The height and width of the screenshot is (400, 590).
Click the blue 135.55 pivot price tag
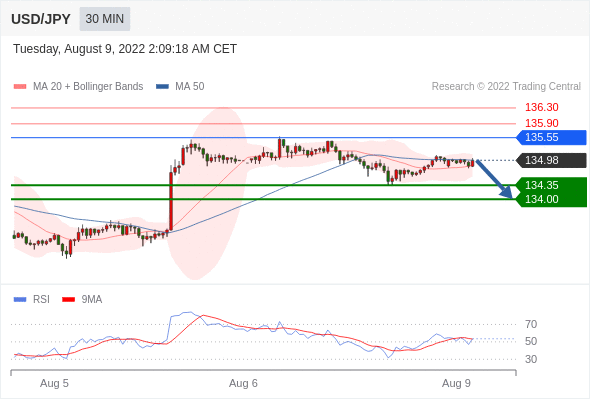point(551,137)
